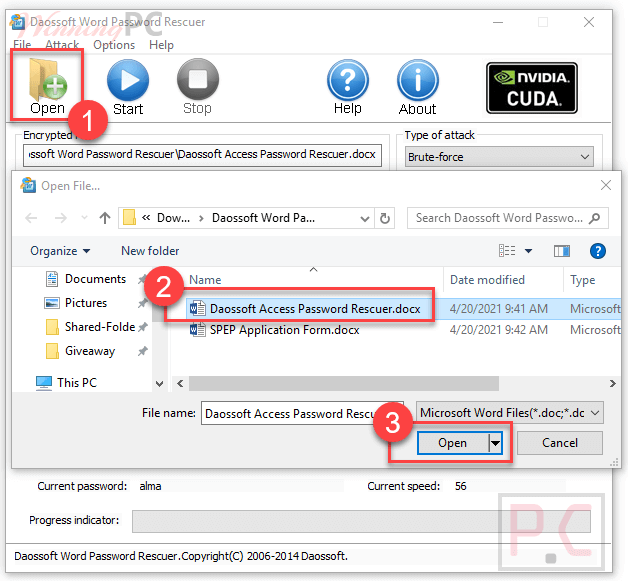Viewport: 628px width, 581px height.
Task: Open recent locations dropdown arrow
Action: pos(84,218)
